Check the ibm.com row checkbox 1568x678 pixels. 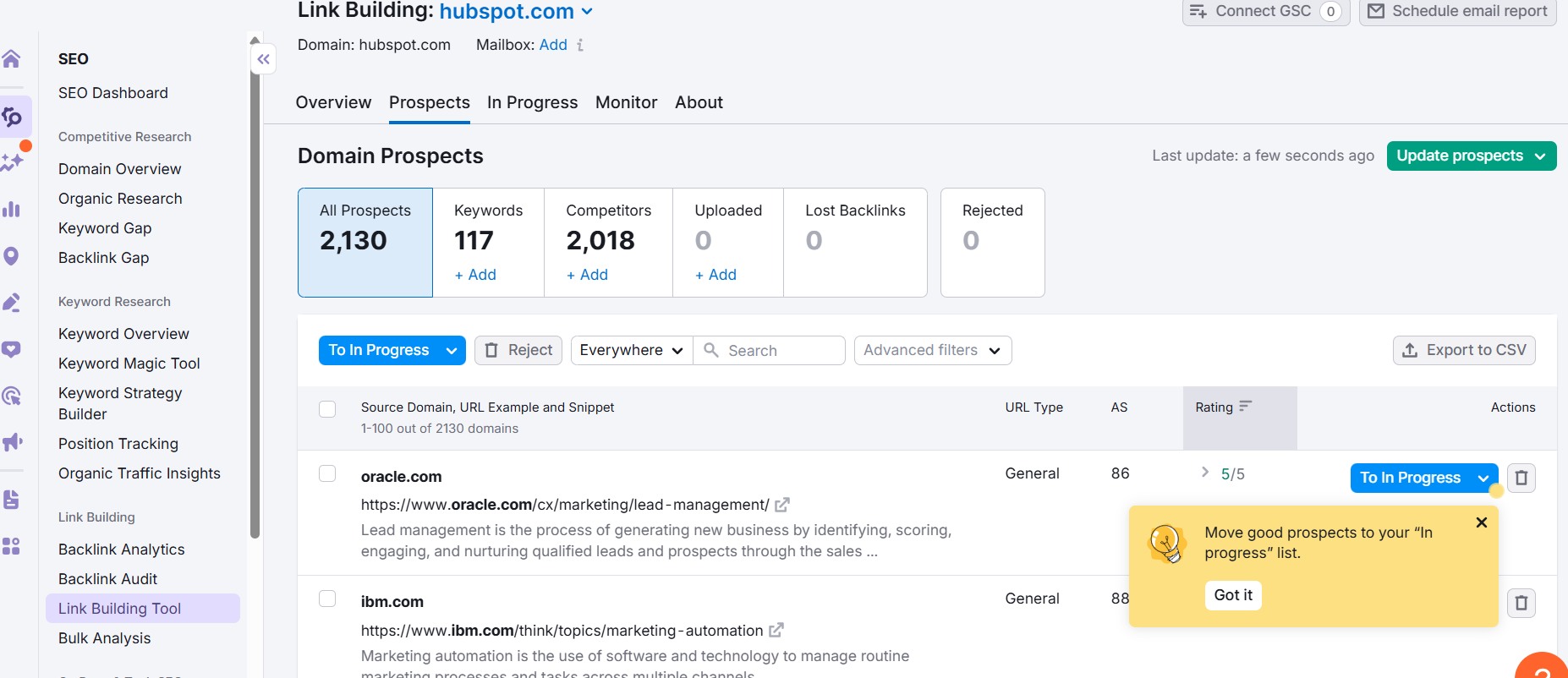[327, 599]
